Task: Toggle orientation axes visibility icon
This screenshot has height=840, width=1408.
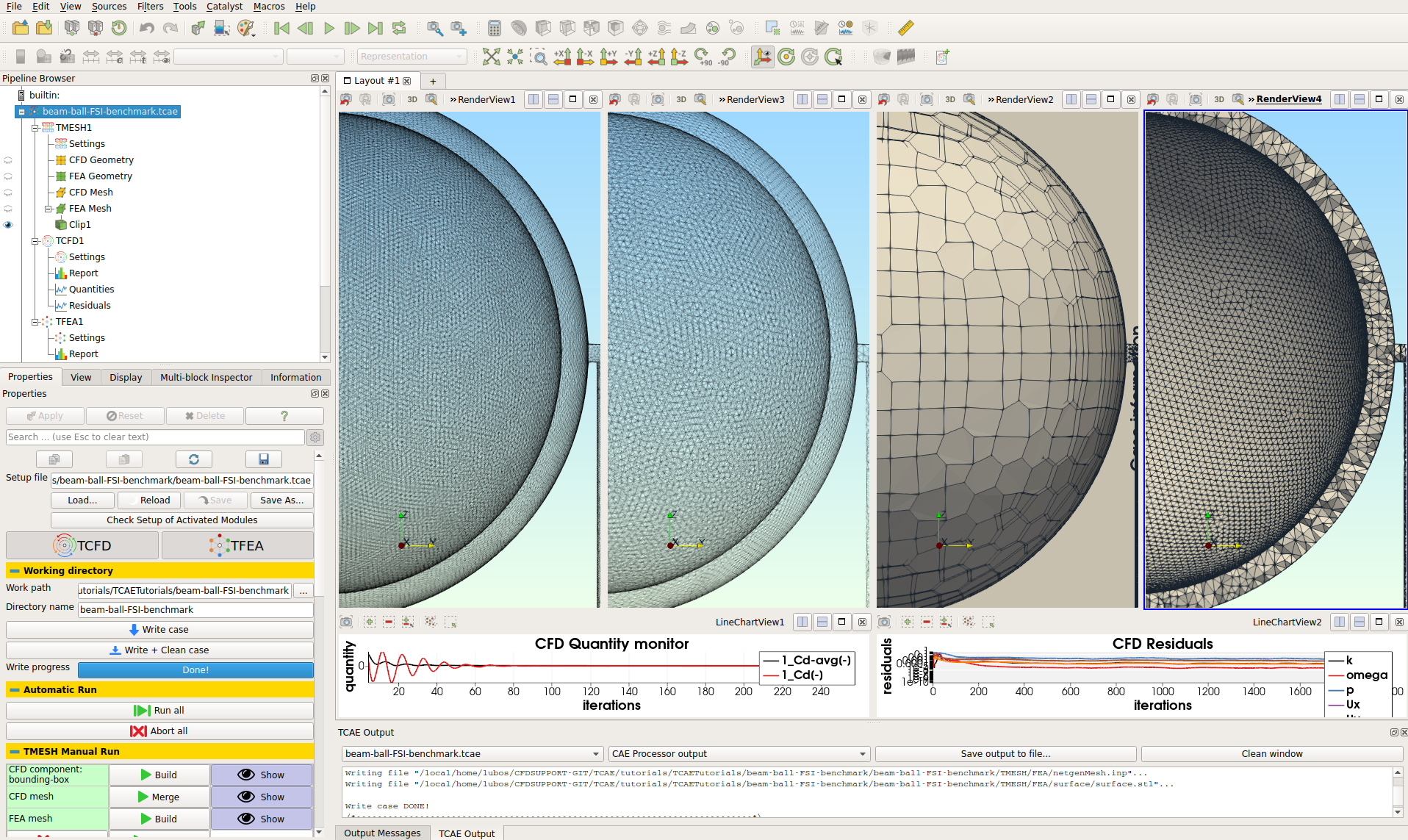Action: coord(762,57)
